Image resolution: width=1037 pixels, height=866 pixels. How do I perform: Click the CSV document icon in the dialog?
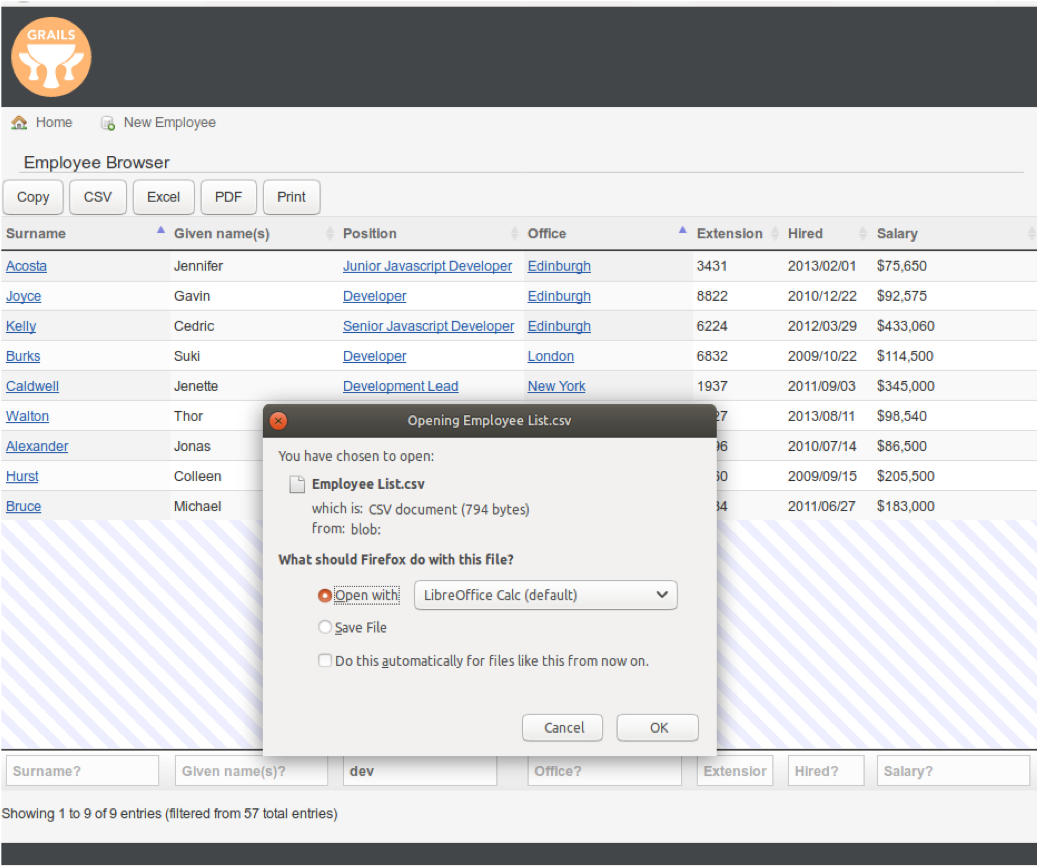coord(297,484)
